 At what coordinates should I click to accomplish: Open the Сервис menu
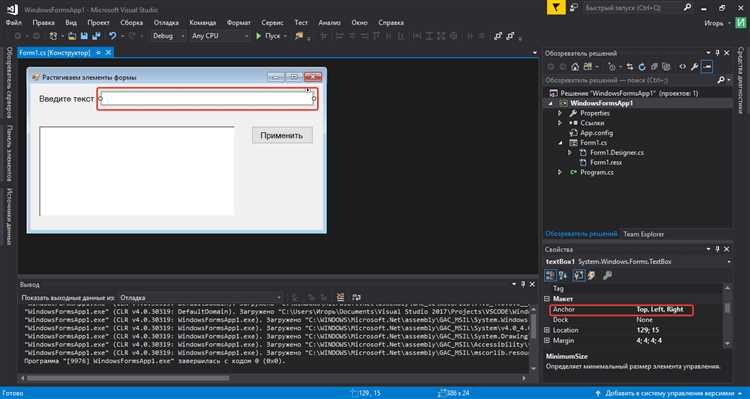273,22
